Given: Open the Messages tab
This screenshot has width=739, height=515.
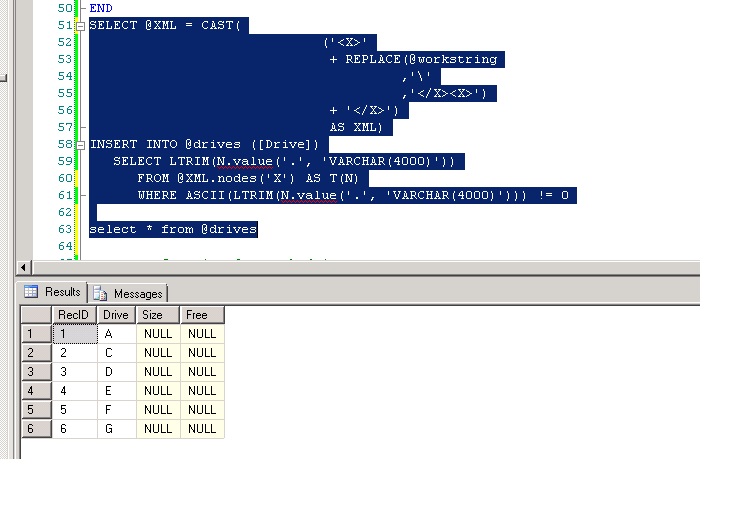Looking at the screenshot, I should (x=128, y=294).
